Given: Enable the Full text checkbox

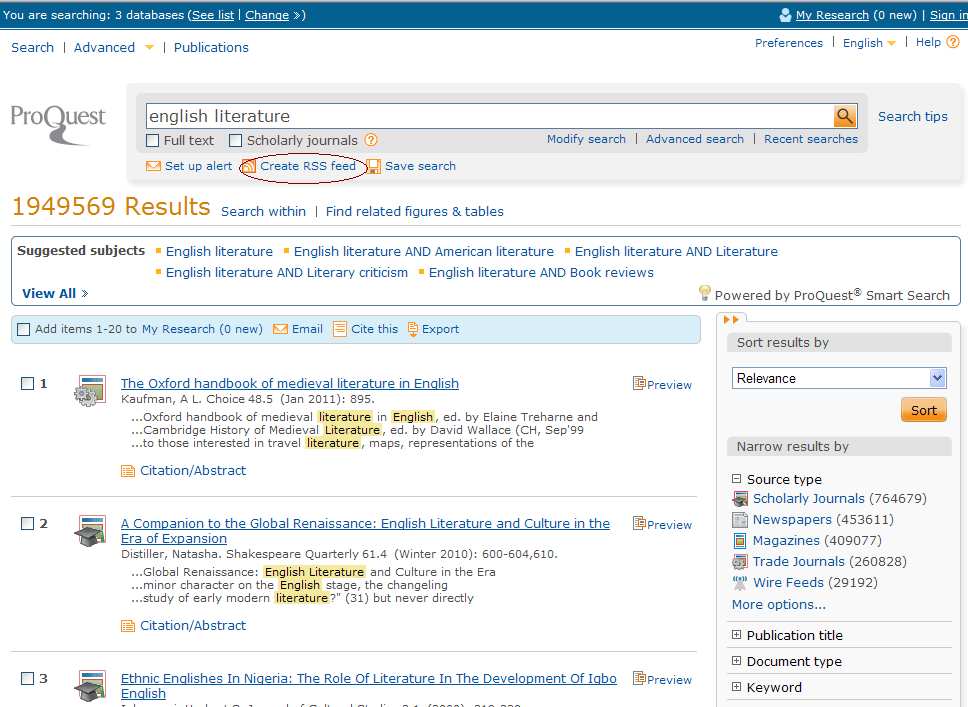Looking at the screenshot, I should coord(152,140).
